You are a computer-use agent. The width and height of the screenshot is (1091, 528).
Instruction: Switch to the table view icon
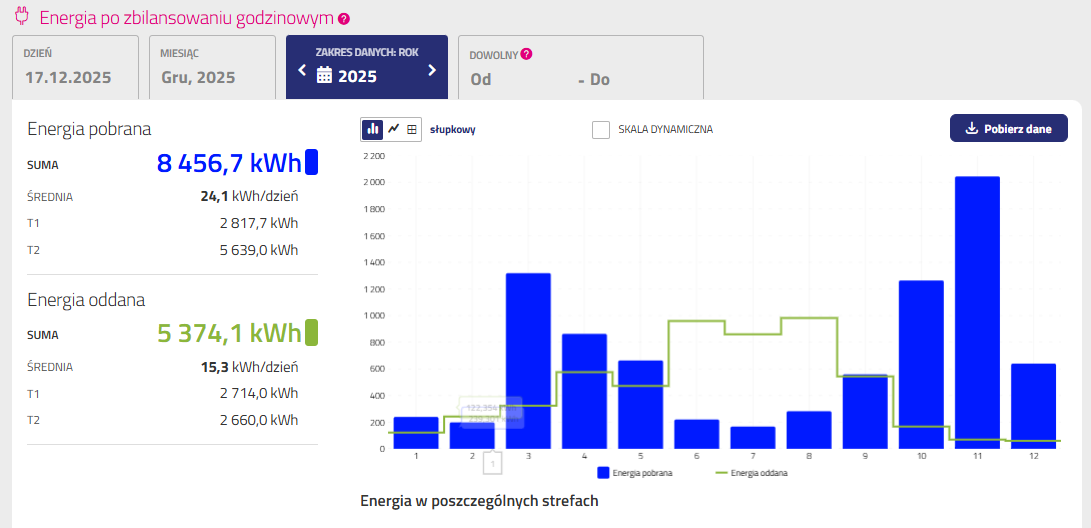412,129
